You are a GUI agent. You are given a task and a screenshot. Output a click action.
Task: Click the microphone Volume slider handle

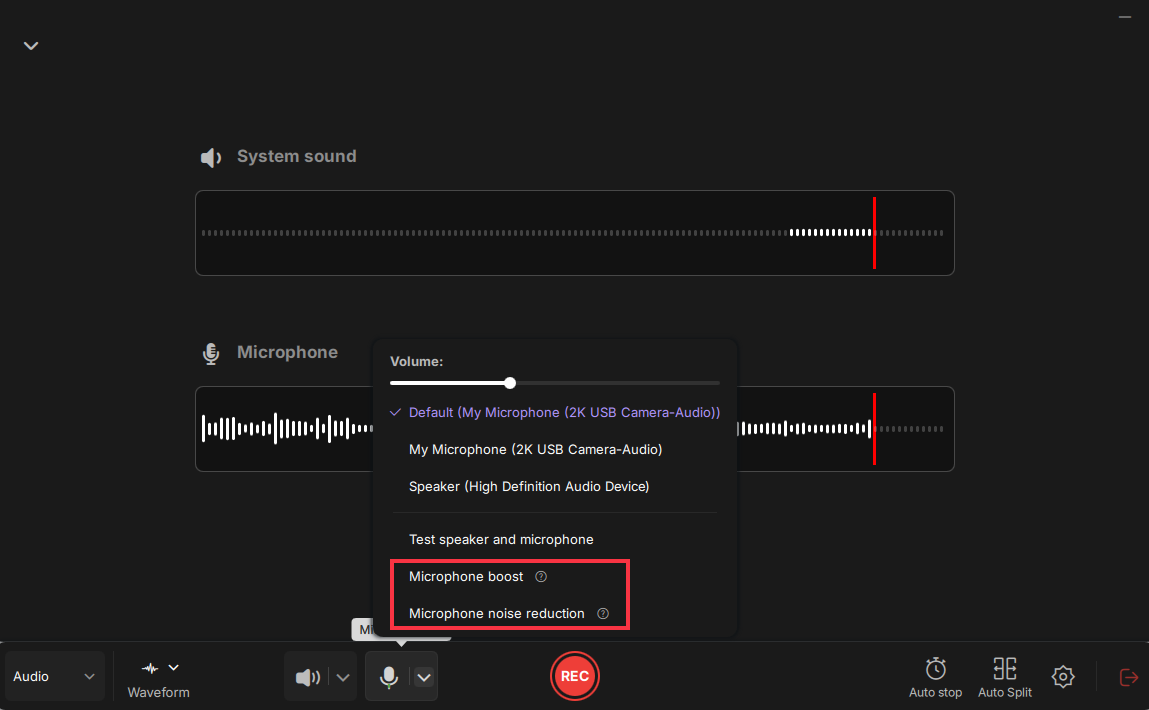(x=510, y=383)
